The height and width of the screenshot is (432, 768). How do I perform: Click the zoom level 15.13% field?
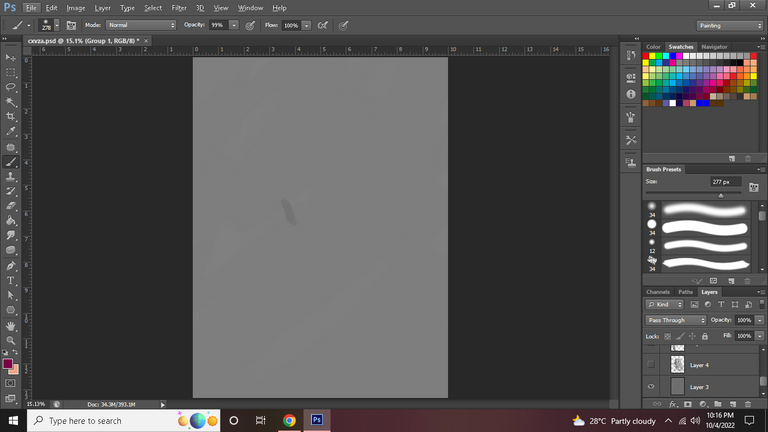36,404
